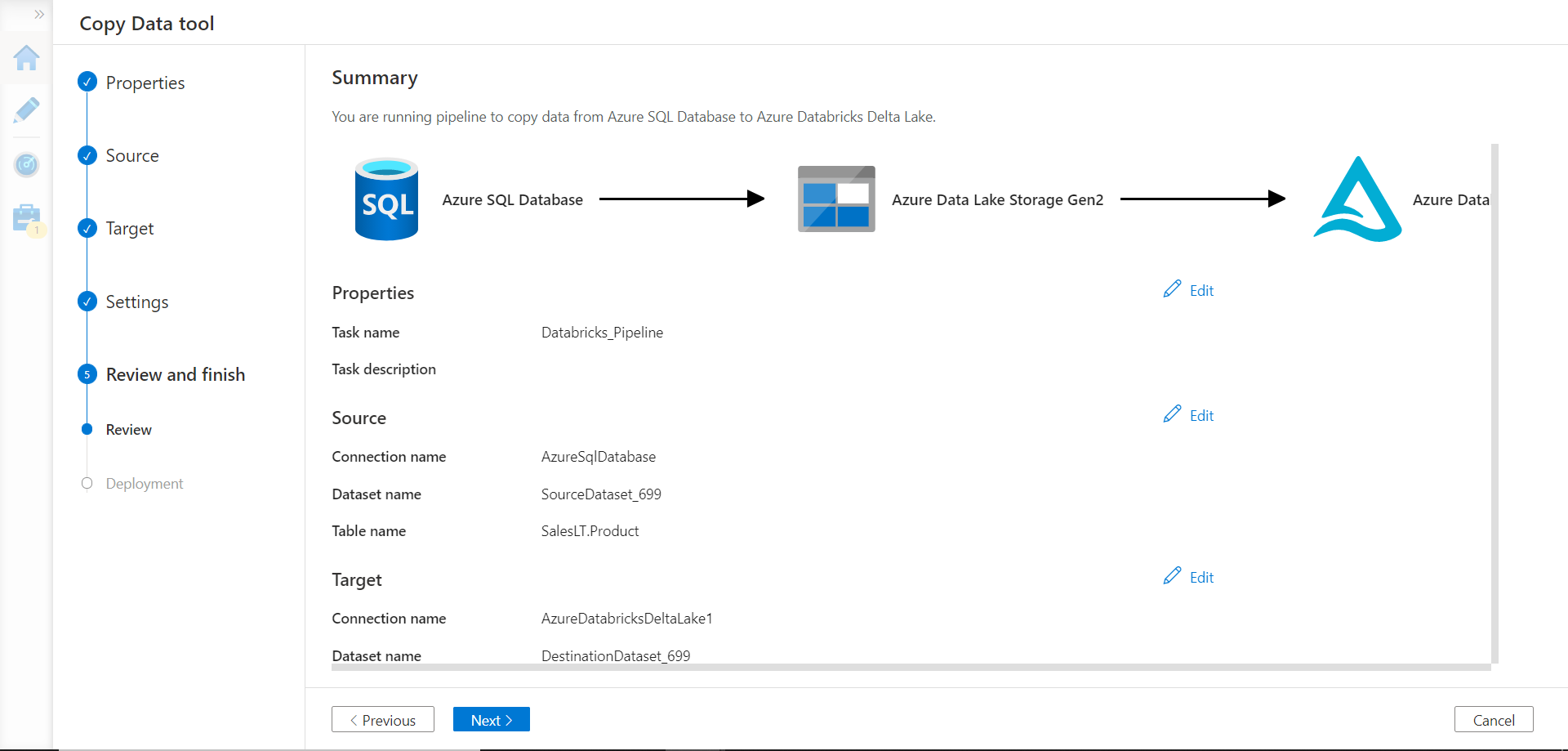Click the Azure Data Lake Storage Gen2 label
Viewport: 1568px width, 751px height.
pyautogui.click(x=997, y=200)
